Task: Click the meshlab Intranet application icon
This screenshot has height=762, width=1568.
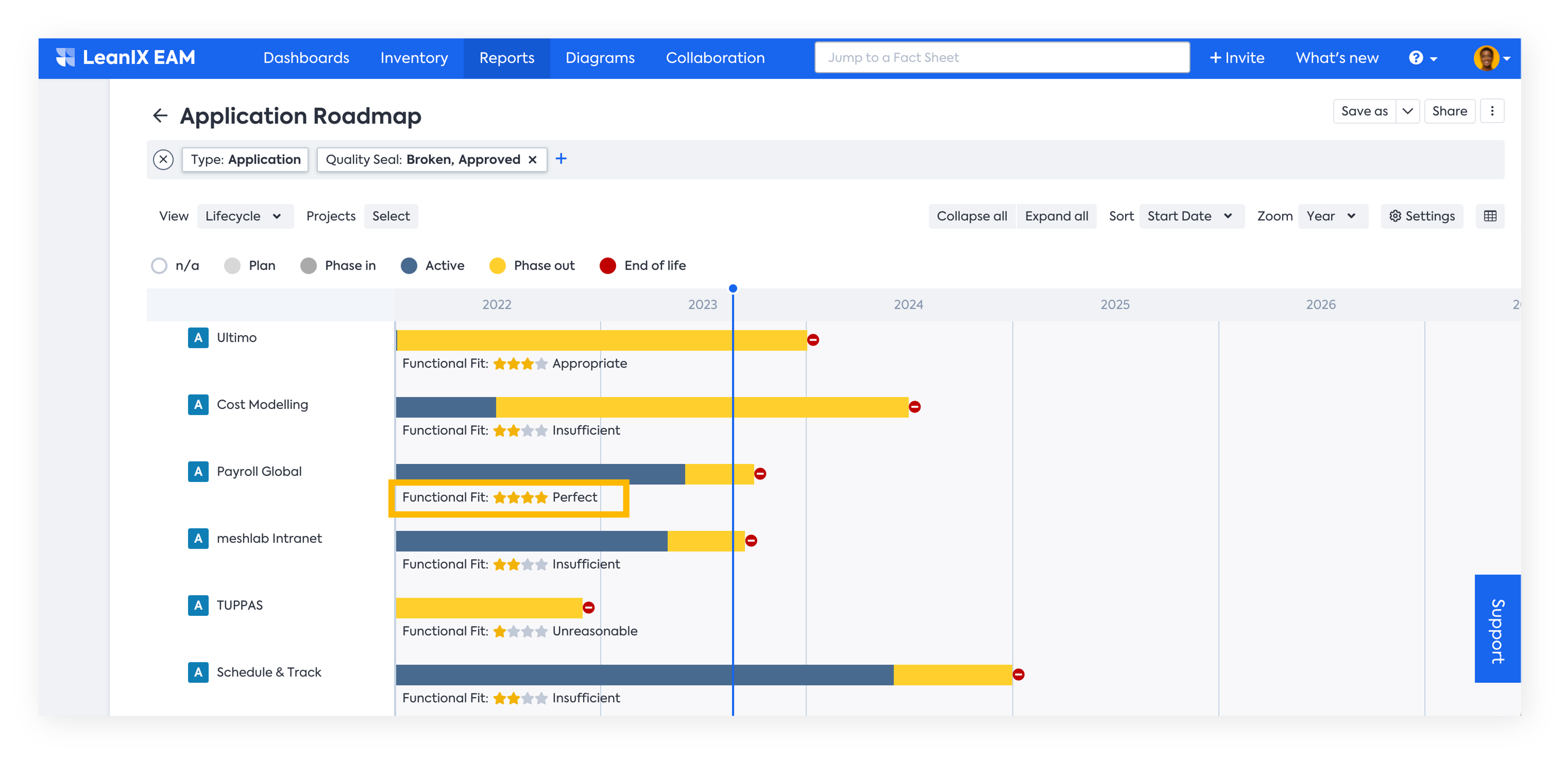Action: coord(198,539)
